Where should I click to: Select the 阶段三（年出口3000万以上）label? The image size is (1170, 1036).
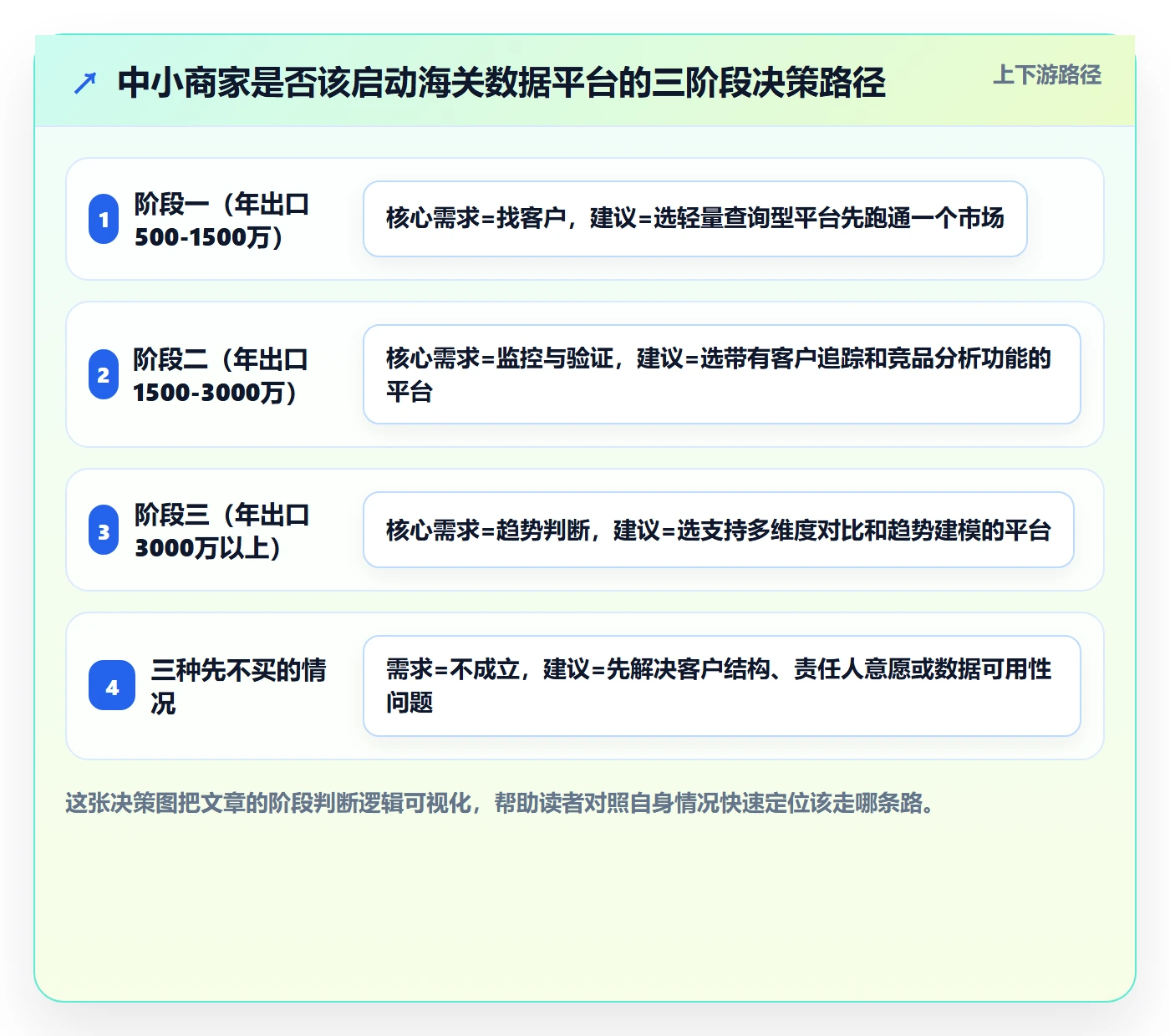coord(222,531)
